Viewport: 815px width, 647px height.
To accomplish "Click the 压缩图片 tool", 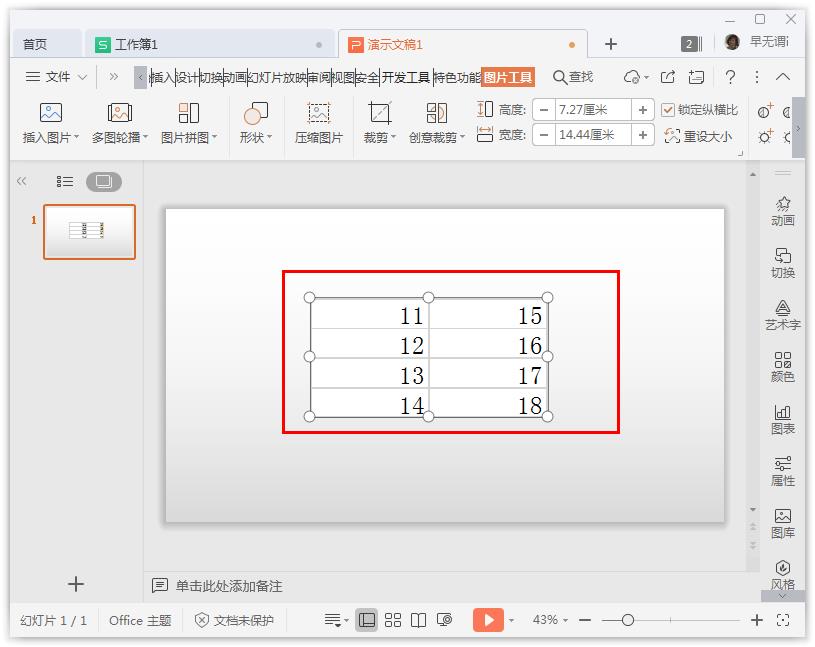I will pos(321,122).
